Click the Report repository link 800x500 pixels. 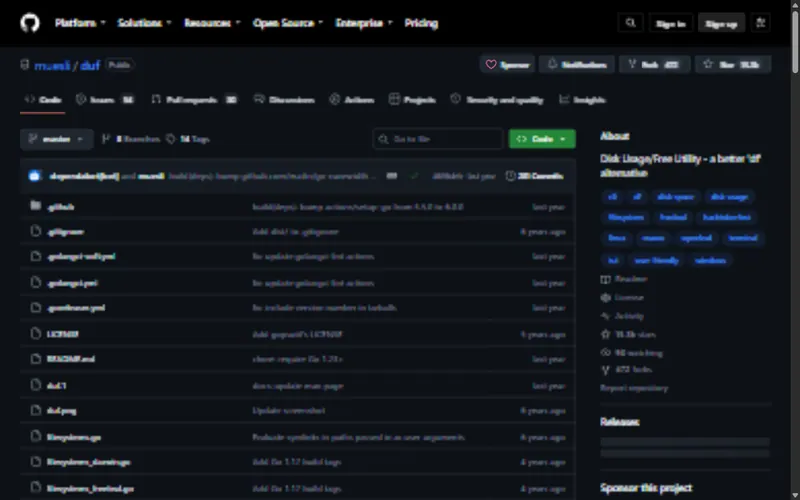[634, 388]
